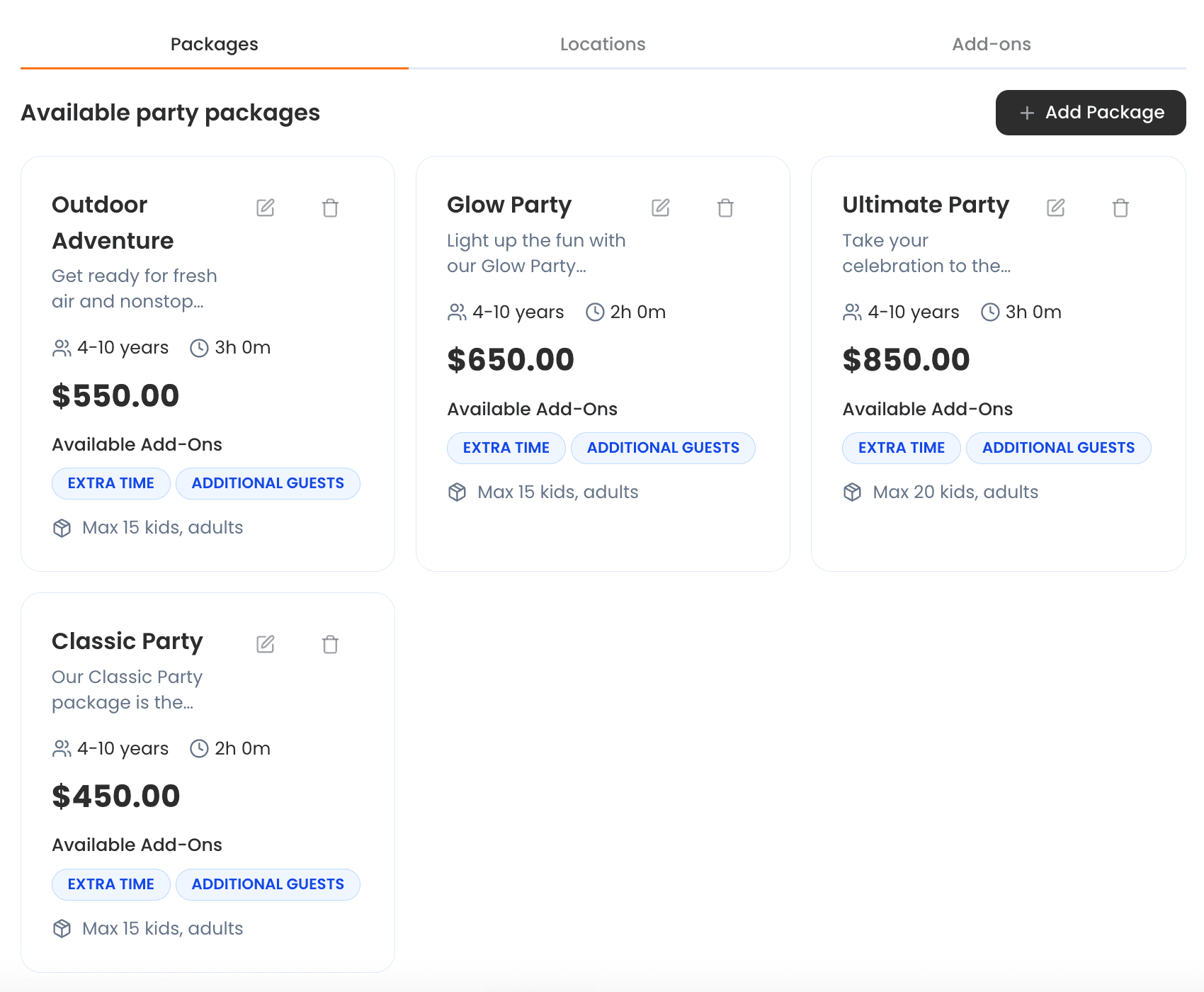Click the box icon in Outdoor Adventure
The image size is (1204, 992).
pyautogui.click(x=62, y=528)
